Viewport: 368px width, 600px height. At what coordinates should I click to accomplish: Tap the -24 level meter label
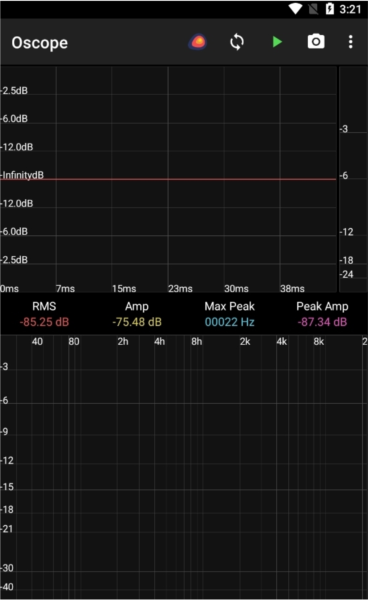[x=346, y=274]
